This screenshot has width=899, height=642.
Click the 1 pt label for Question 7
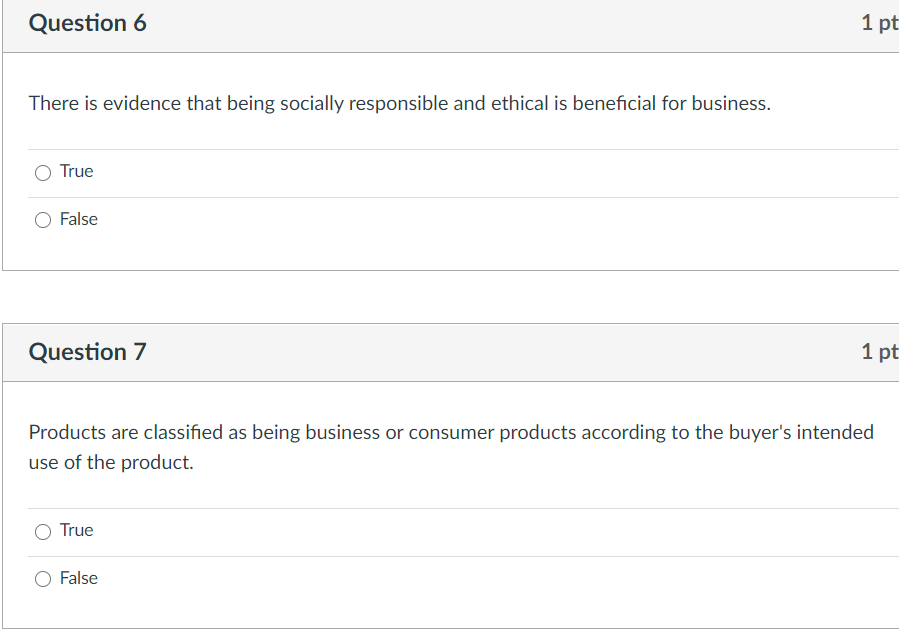click(x=878, y=352)
